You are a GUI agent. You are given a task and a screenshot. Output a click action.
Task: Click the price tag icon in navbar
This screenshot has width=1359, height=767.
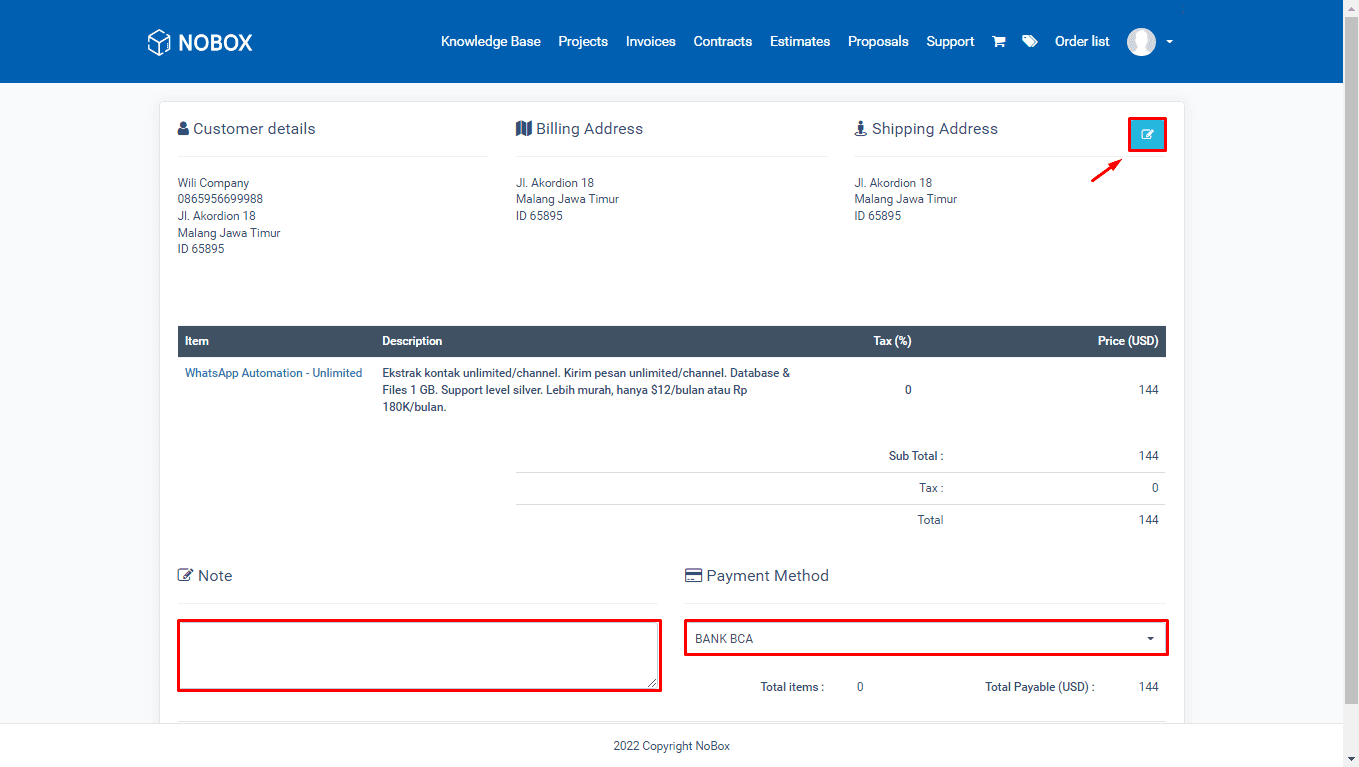pos(1029,41)
